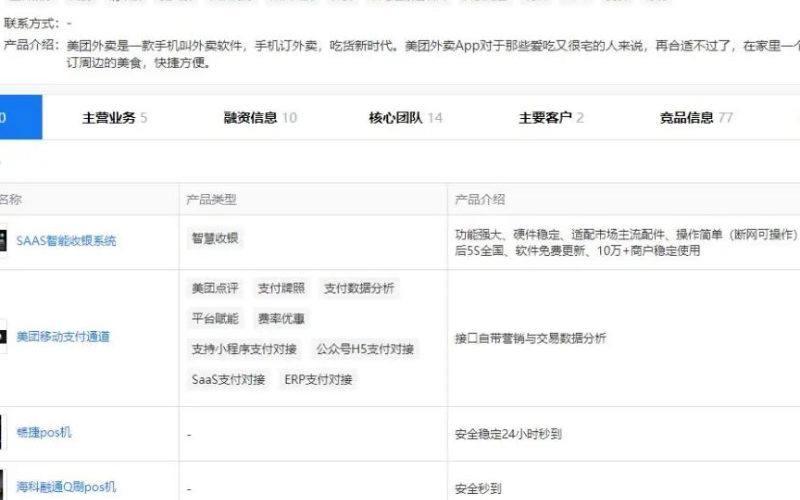Image resolution: width=800 pixels, height=500 pixels.
Task: Click the 美团移动支付通道 product thumbnail
Action: click(3, 337)
